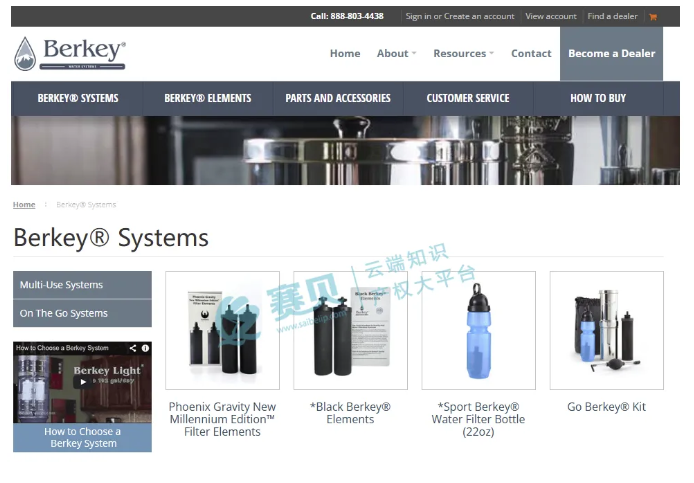Click the stainless steel Berkey hero banner
The height and width of the screenshot is (483, 694).
coord(345,151)
